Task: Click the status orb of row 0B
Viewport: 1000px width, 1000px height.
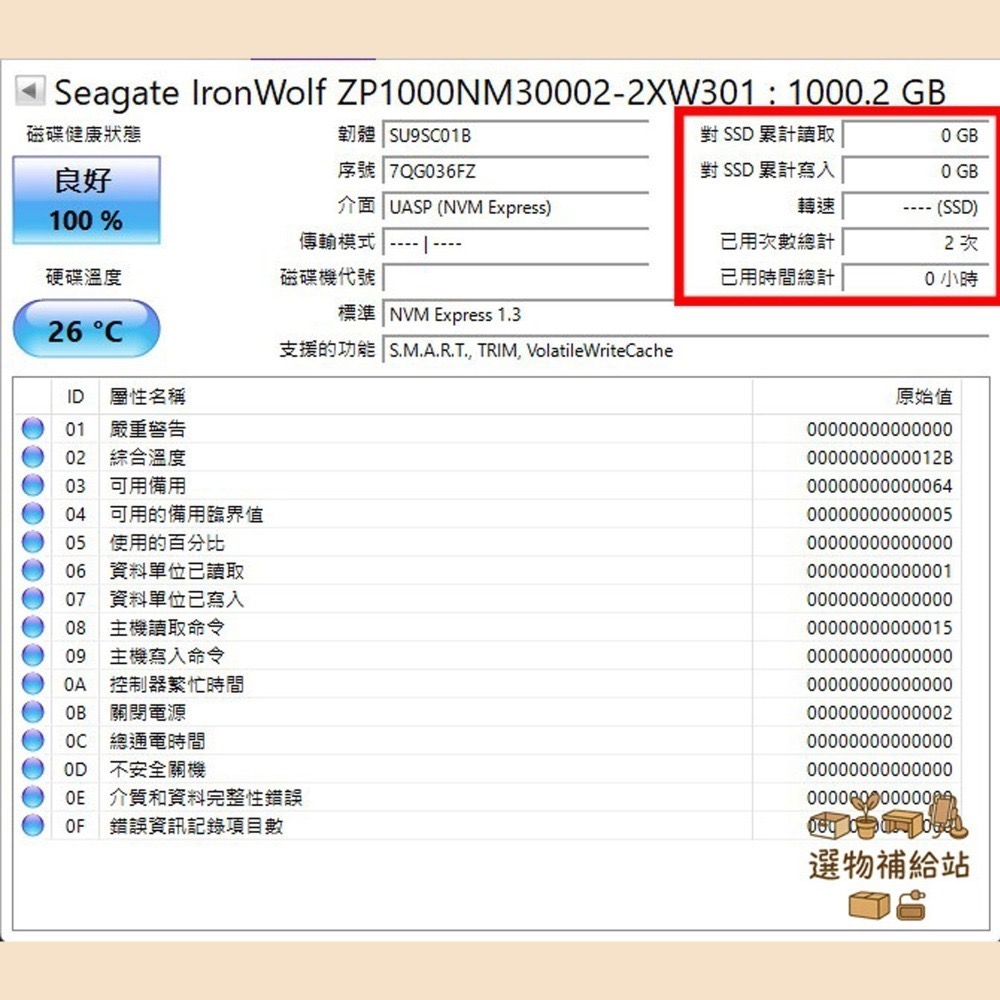Action: pos(33,712)
